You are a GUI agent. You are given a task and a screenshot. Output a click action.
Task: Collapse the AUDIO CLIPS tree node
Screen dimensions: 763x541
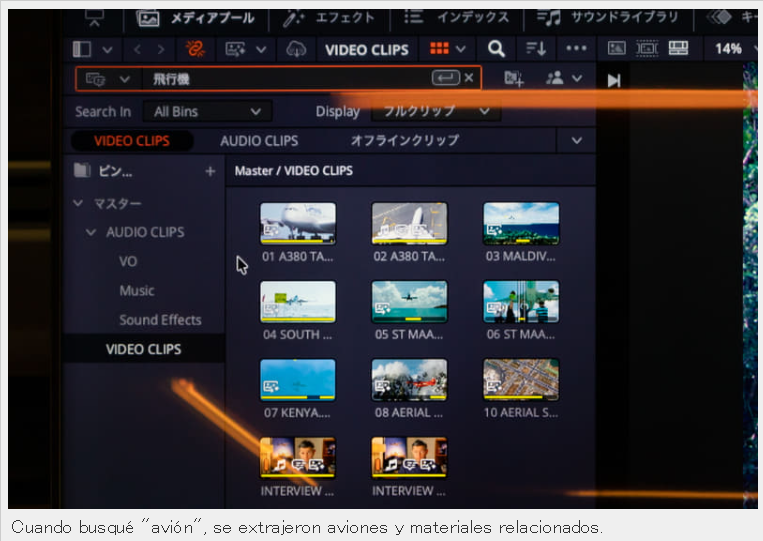point(91,232)
